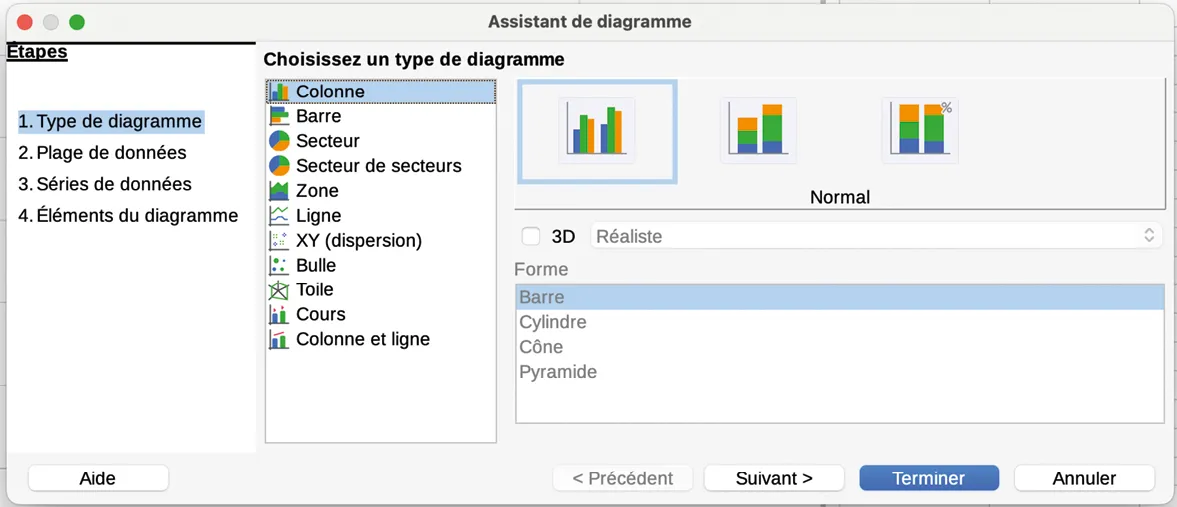Select the percent stacked column thumbnail
1177x507 pixels.
click(x=920, y=131)
